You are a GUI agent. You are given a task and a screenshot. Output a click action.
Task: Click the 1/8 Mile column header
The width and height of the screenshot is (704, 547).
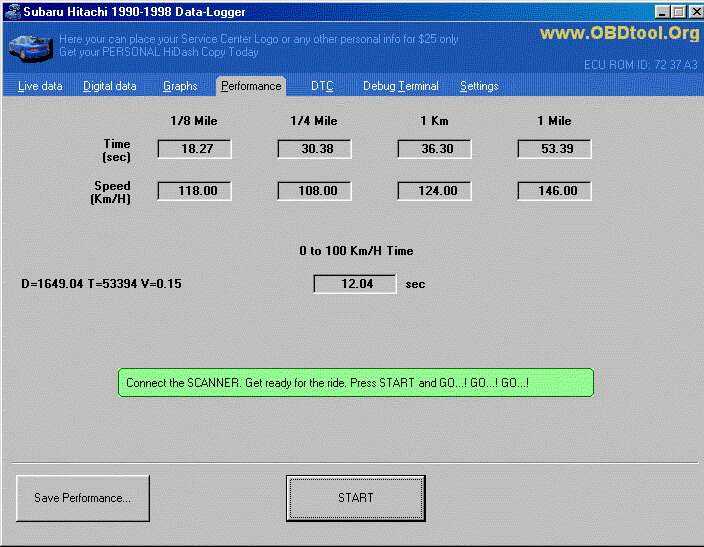click(x=194, y=121)
